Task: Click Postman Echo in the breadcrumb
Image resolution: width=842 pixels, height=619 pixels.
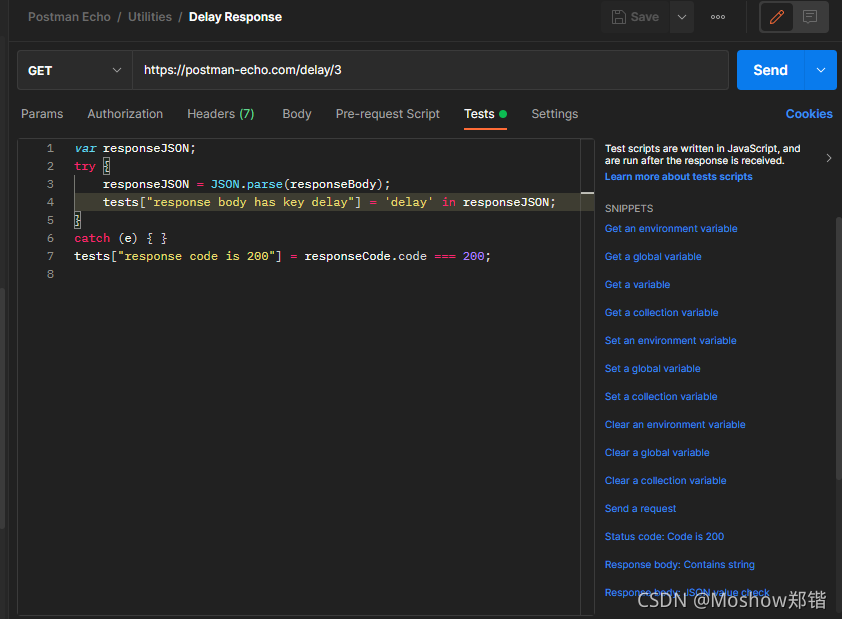Action: [x=69, y=17]
